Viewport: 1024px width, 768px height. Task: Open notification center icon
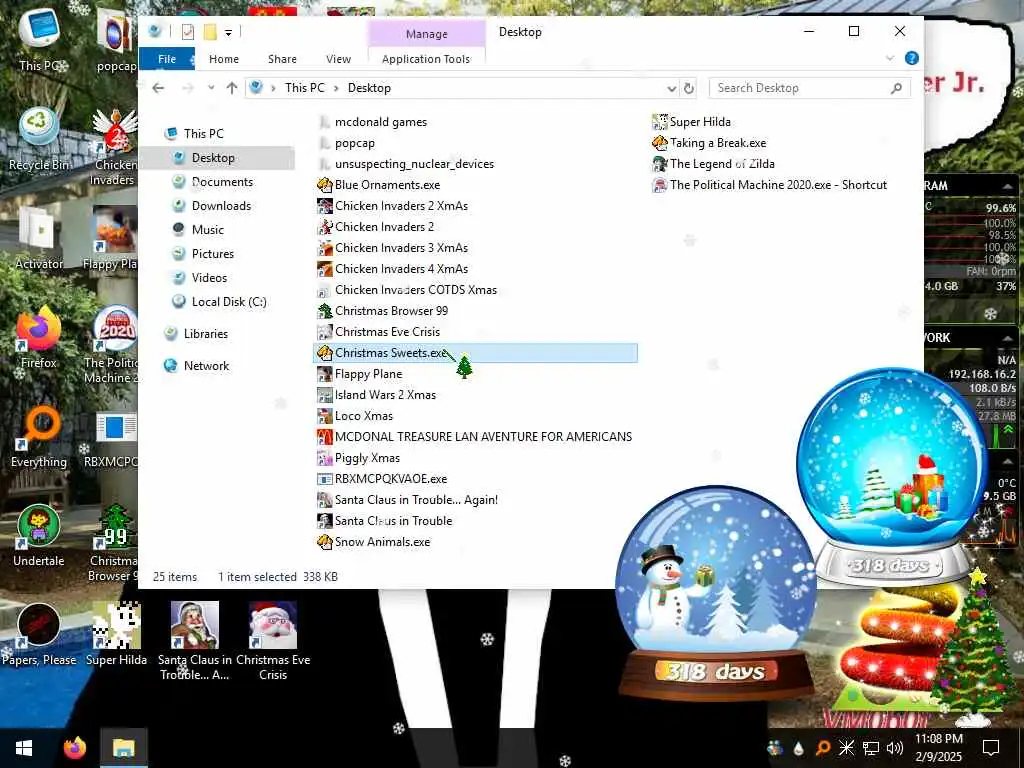click(991, 748)
